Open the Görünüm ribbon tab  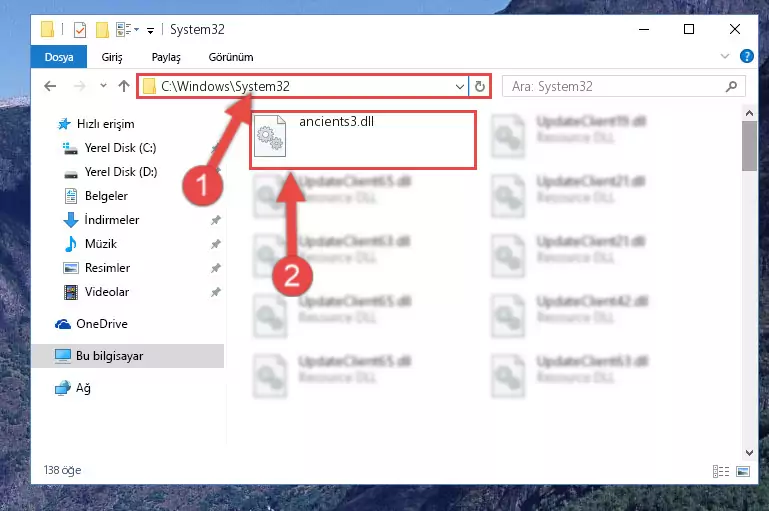231,57
